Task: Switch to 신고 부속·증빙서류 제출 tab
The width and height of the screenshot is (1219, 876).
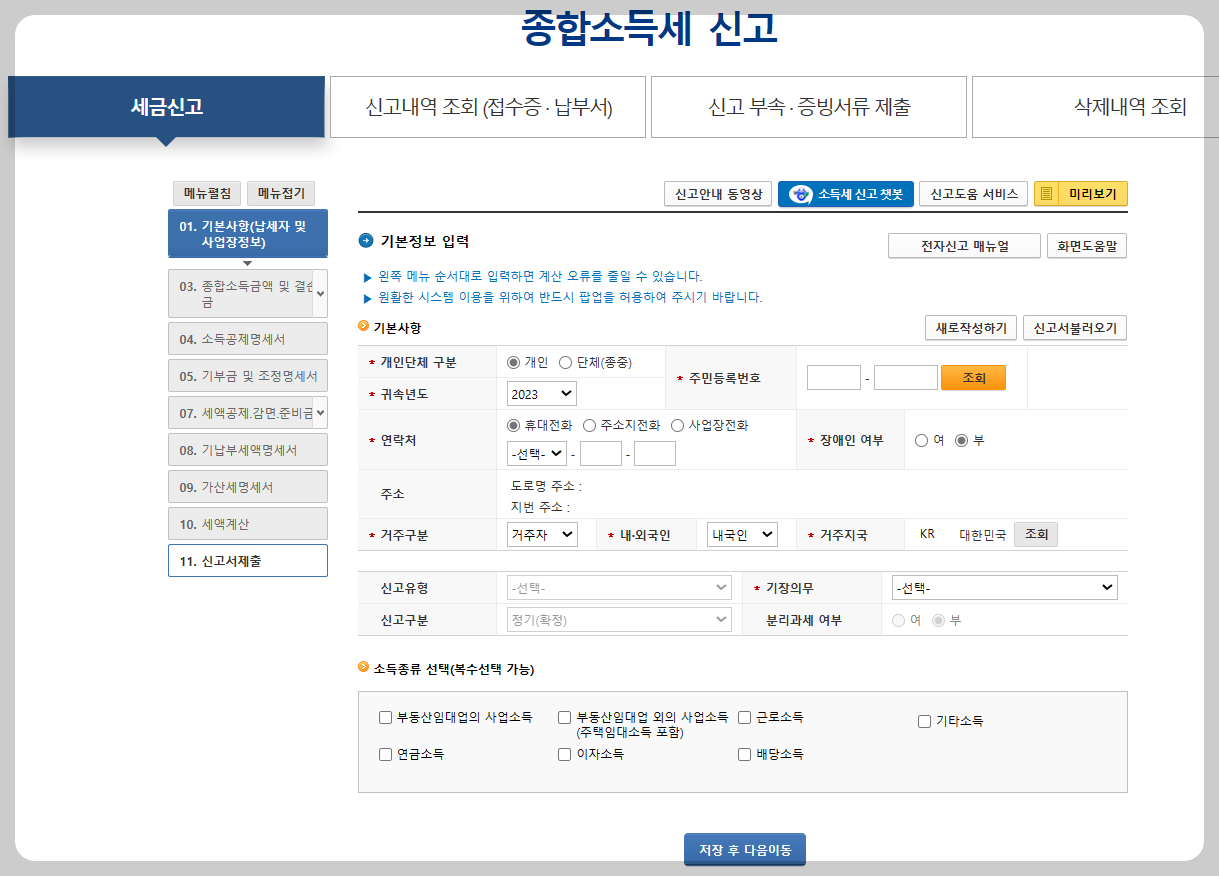Action: [809, 107]
